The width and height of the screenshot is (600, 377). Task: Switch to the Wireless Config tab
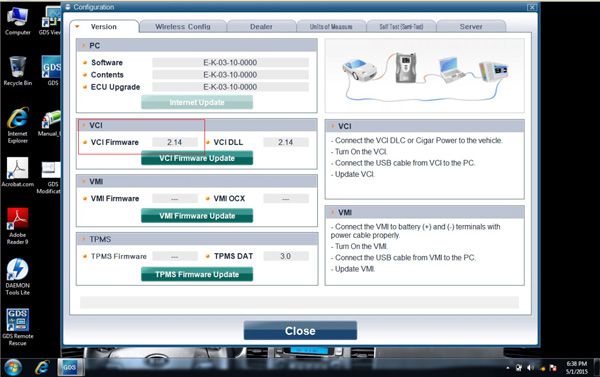[183, 27]
